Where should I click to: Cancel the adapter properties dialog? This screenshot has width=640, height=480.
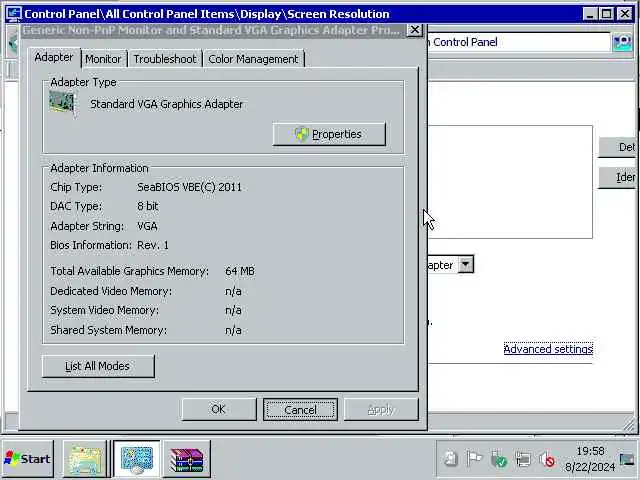click(300, 409)
